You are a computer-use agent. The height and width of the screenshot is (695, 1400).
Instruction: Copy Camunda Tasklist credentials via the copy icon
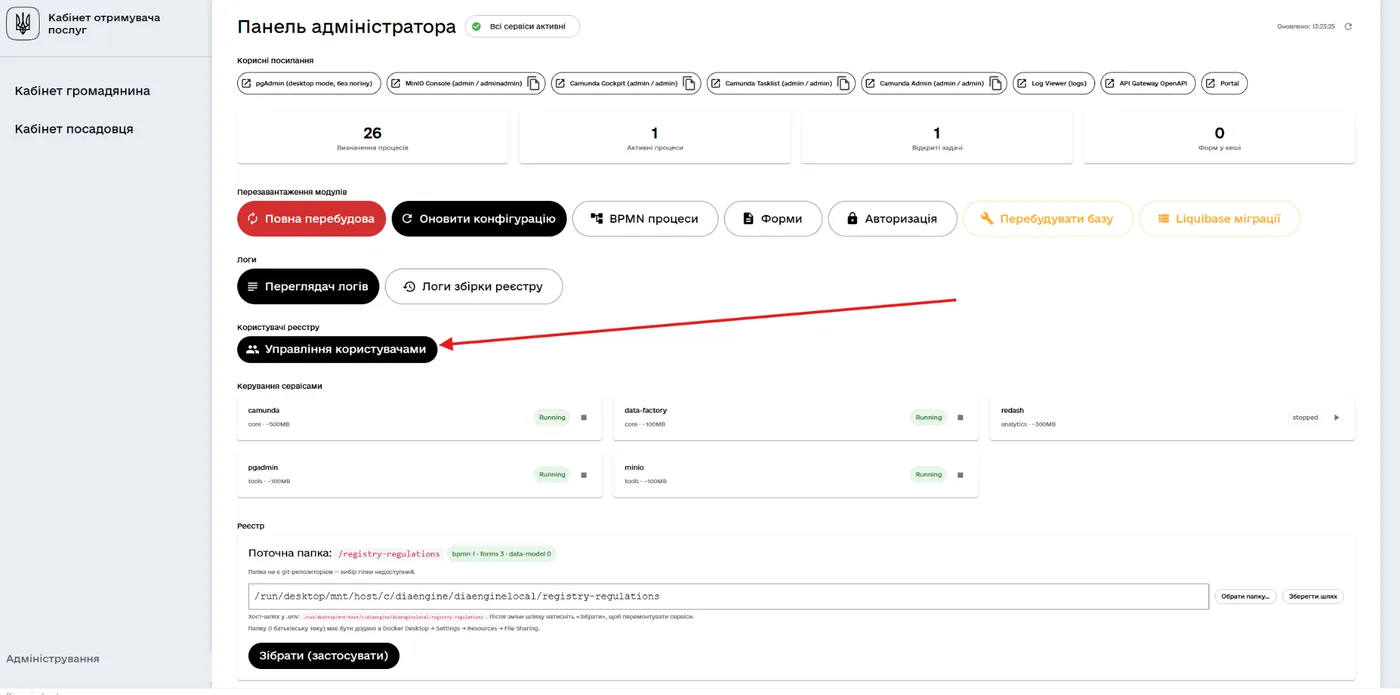click(845, 84)
